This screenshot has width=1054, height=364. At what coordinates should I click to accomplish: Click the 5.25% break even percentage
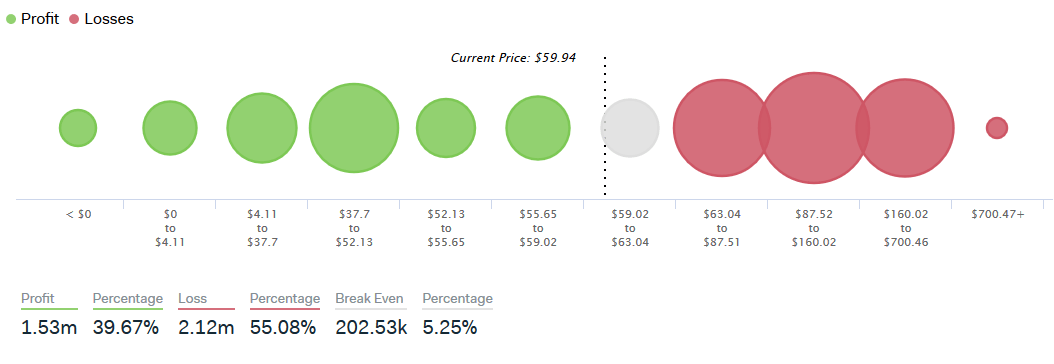click(450, 328)
